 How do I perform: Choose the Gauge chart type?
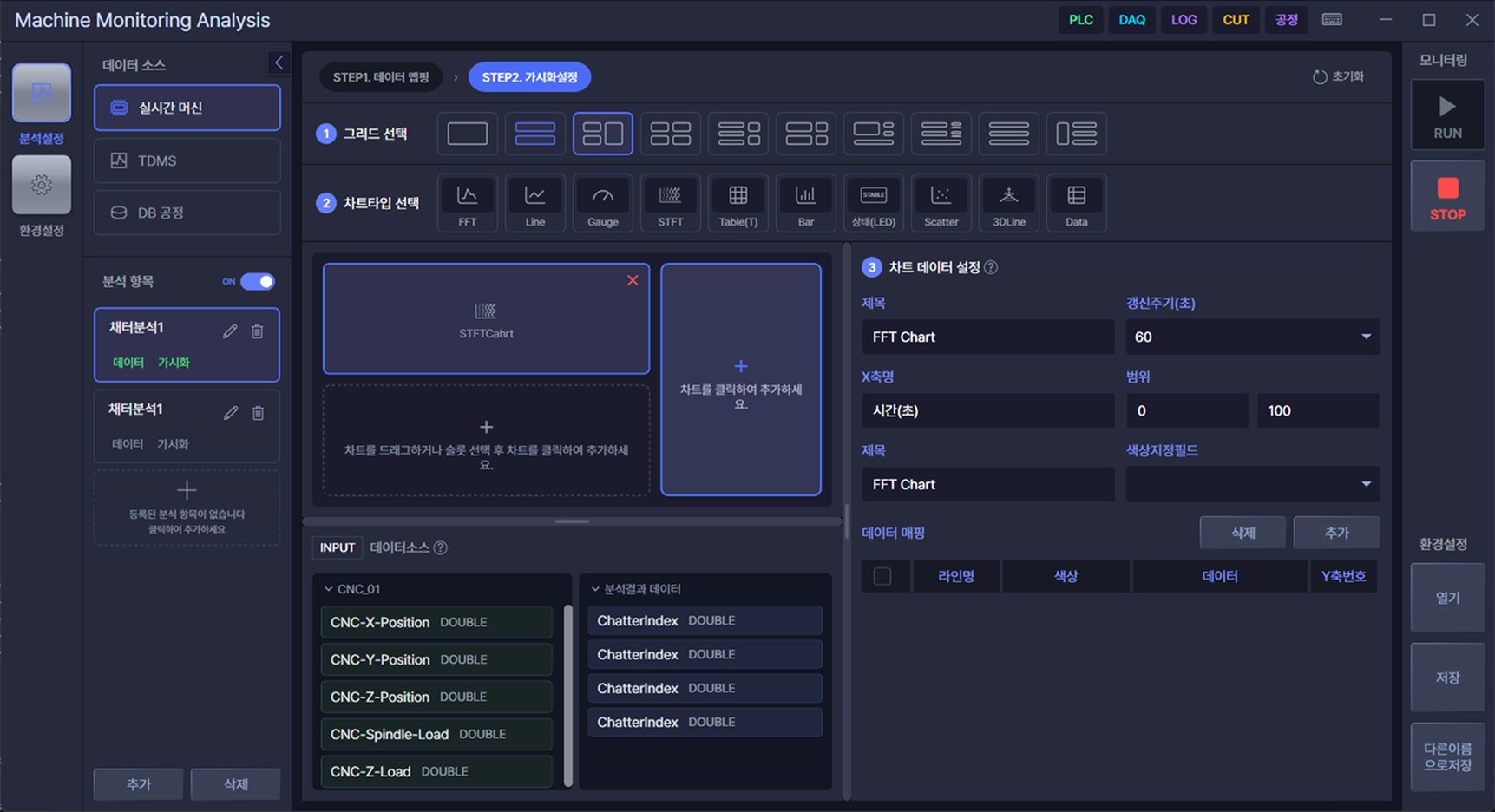pos(602,202)
